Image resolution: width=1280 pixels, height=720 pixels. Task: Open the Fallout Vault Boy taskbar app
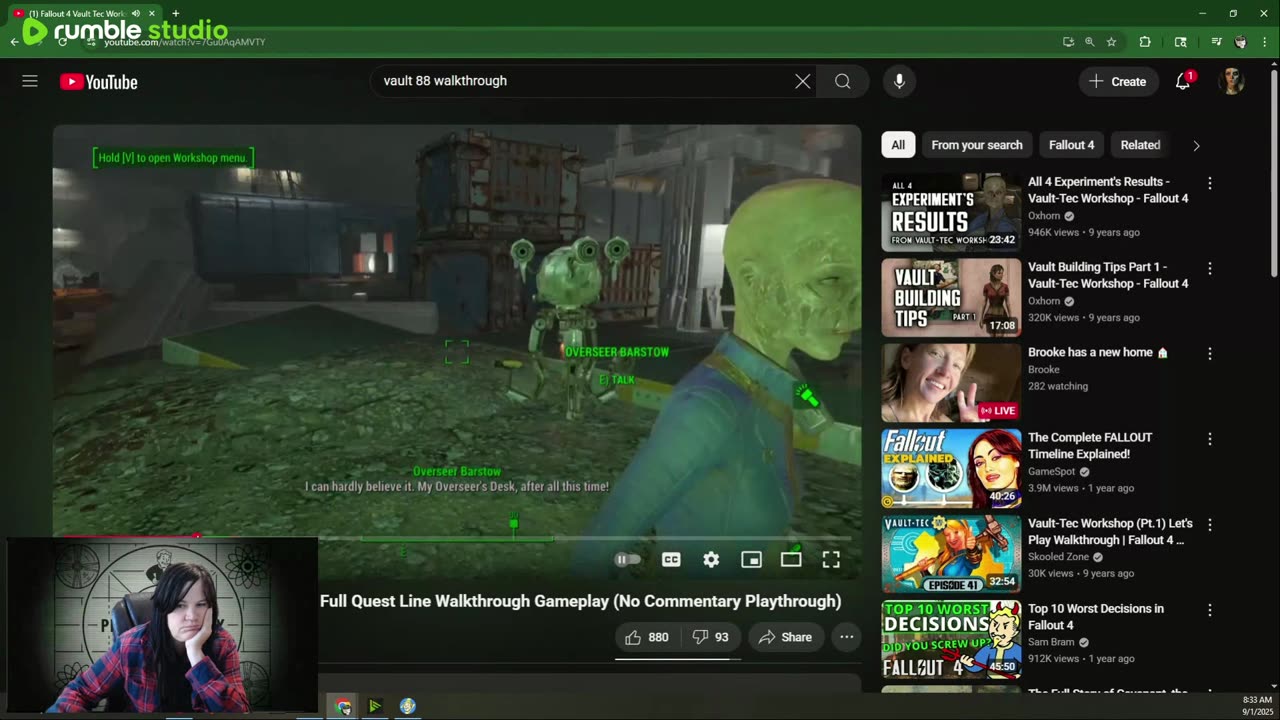pos(408,707)
